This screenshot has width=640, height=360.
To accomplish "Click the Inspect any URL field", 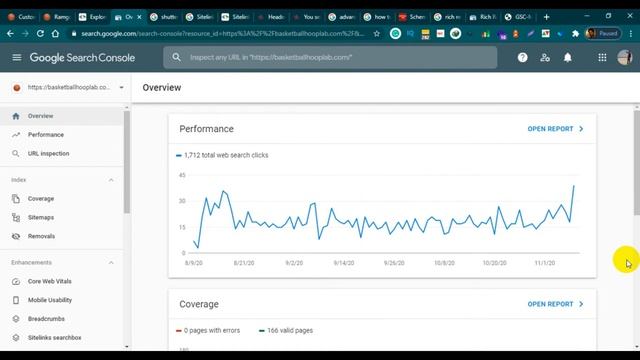I will point(330,58).
